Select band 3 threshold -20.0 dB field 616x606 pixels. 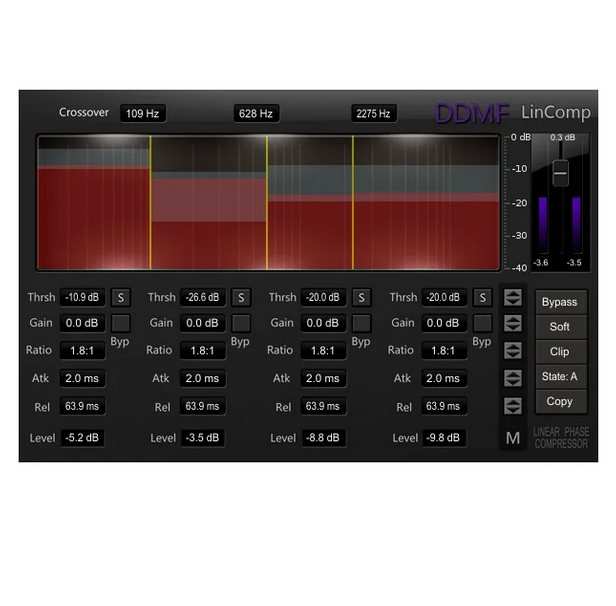pos(323,297)
